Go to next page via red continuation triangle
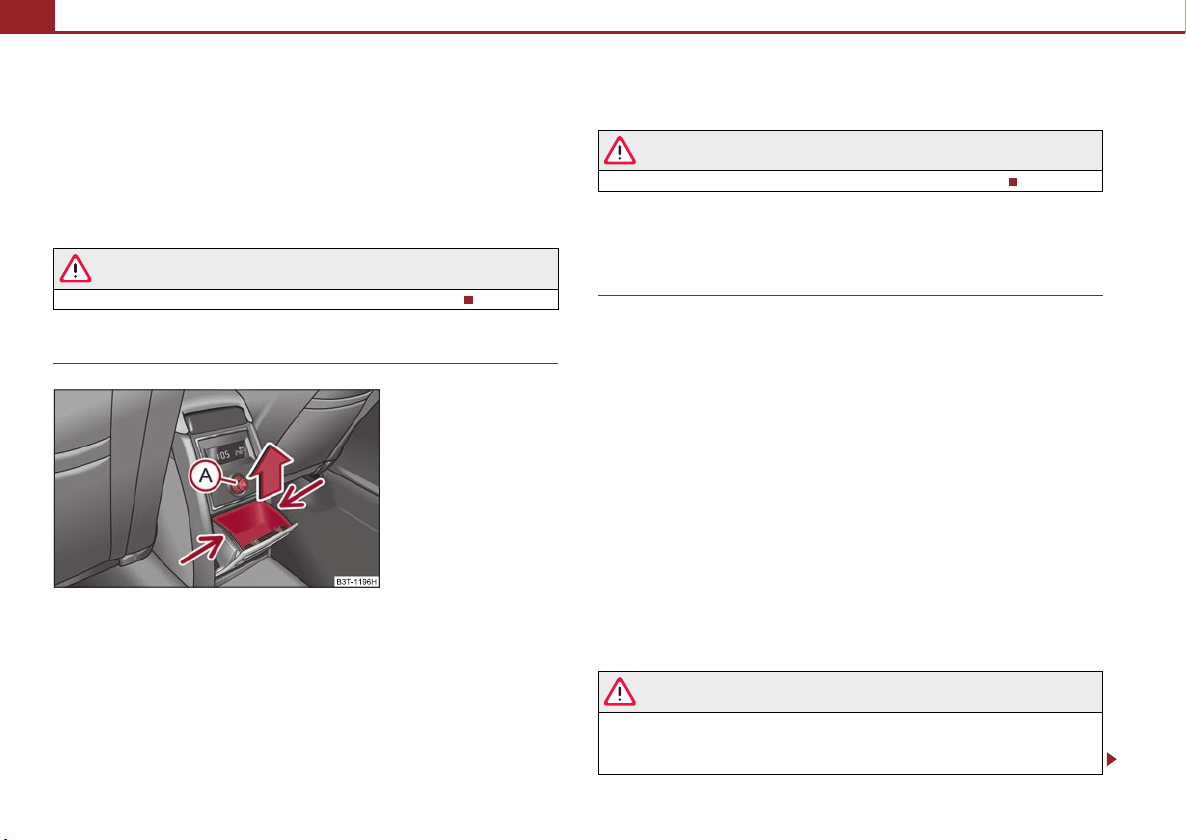 pyautogui.click(x=1111, y=758)
